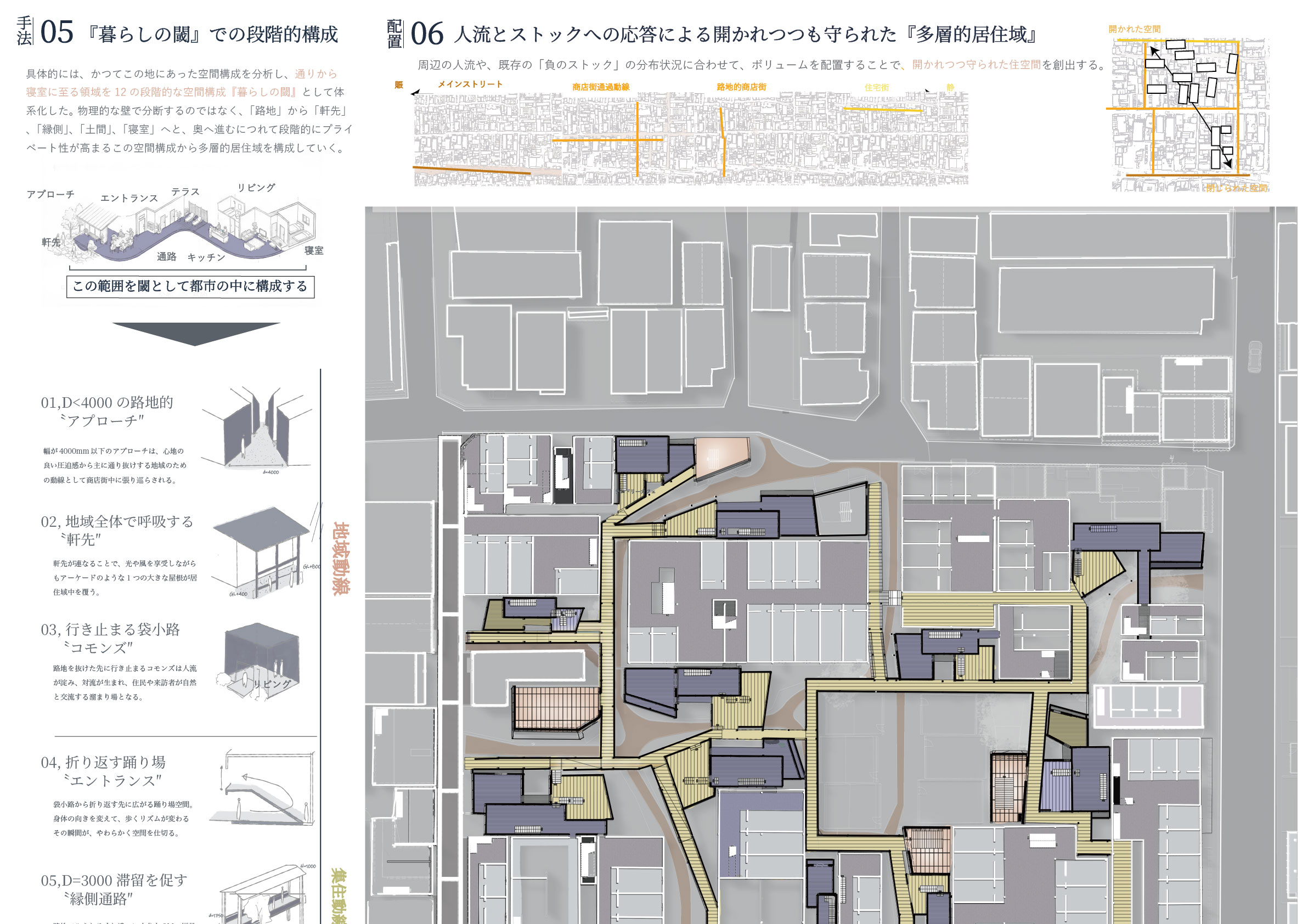Click the 路地的商店街 label

[741, 87]
